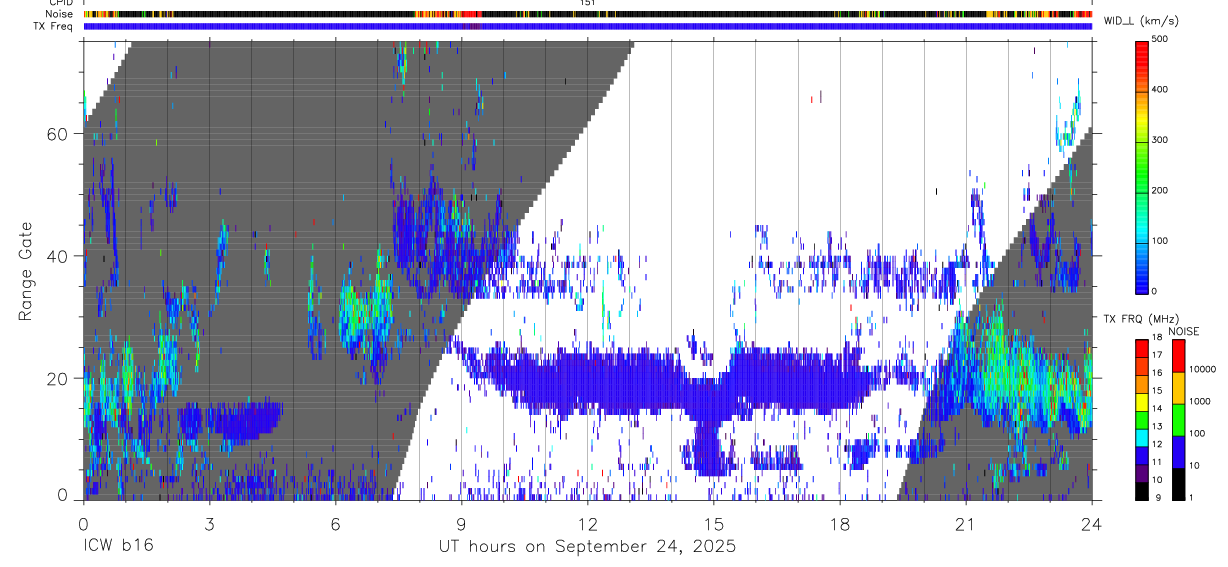Click the '21' hour tick on the time axis
This screenshot has width=1228, height=567.
(x=965, y=523)
